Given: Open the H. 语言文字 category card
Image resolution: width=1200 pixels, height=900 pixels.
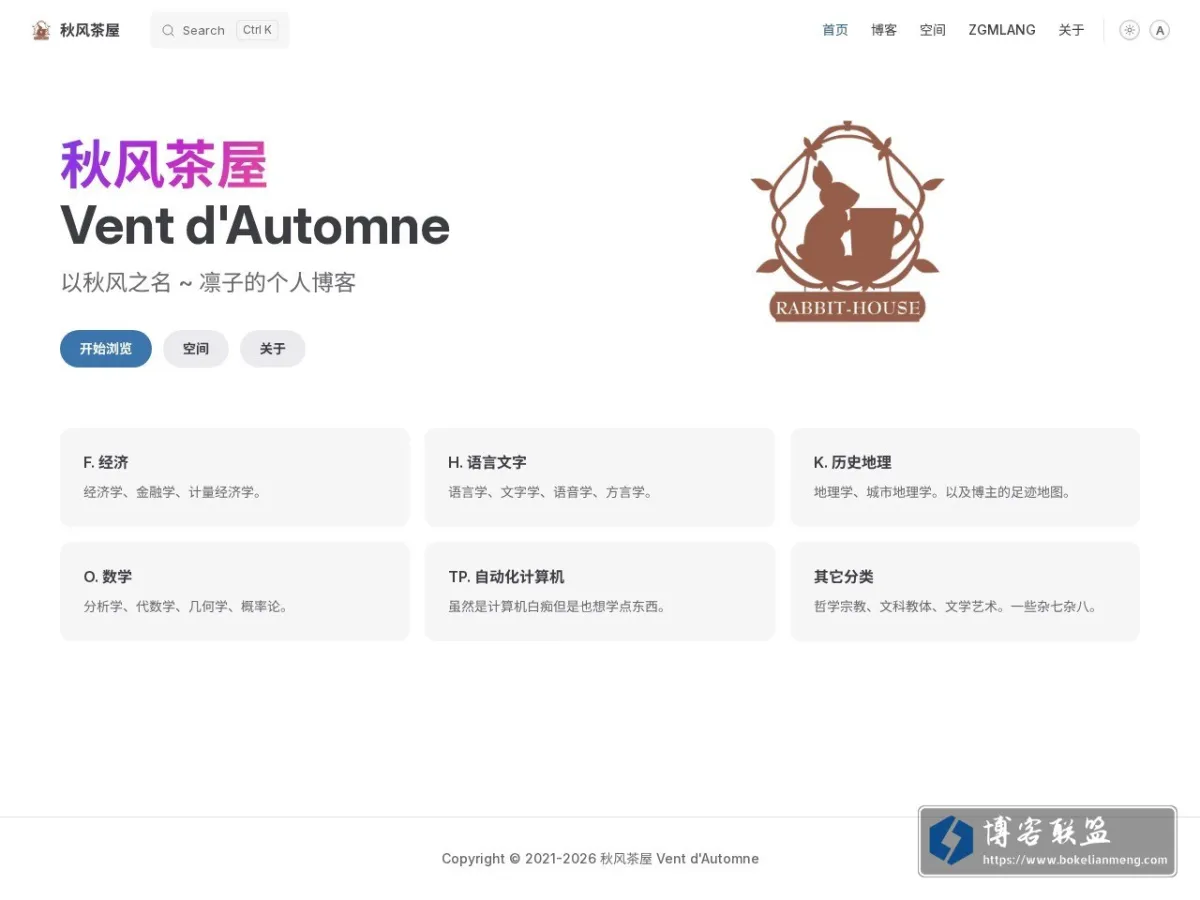Looking at the screenshot, I should click(x=600, y=477).
